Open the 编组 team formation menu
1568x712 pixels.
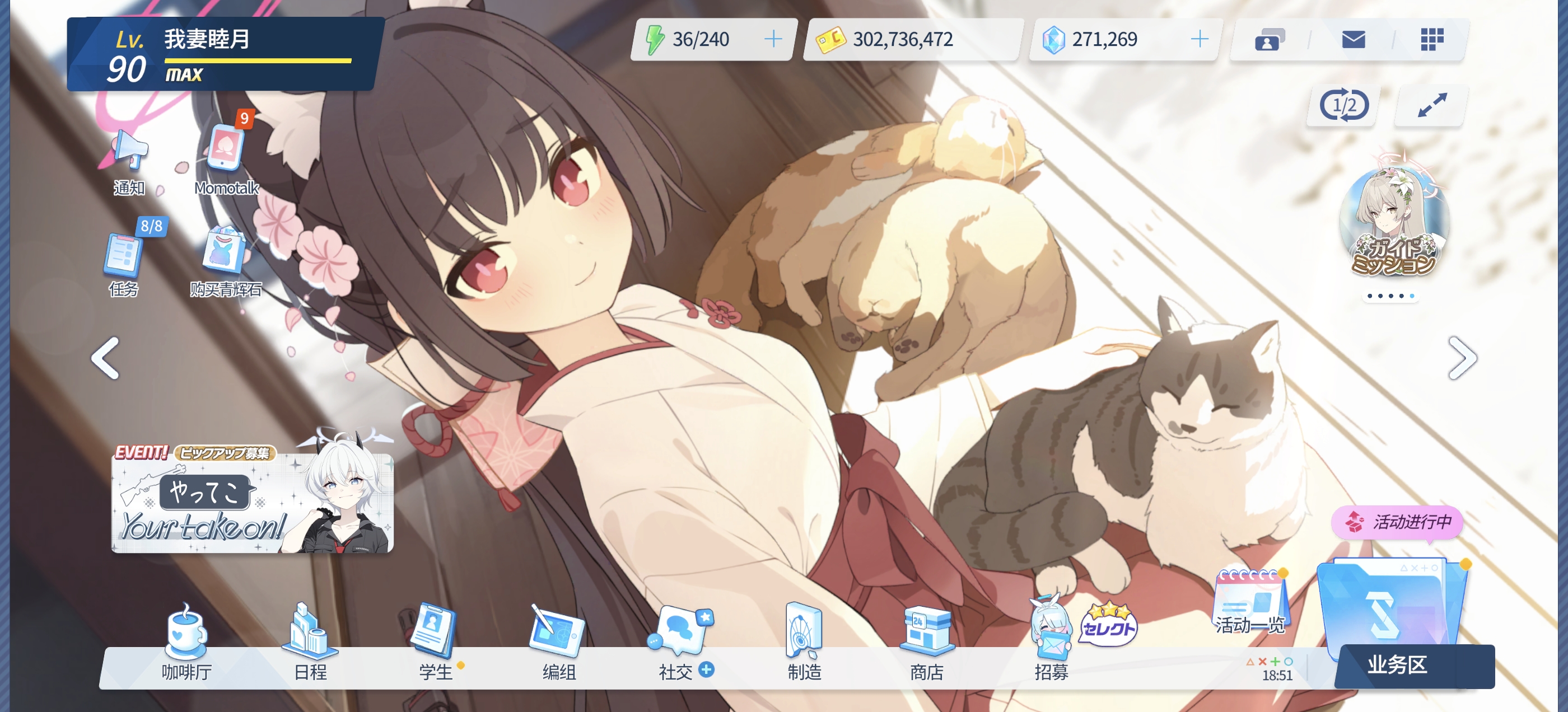pos(559,643)
